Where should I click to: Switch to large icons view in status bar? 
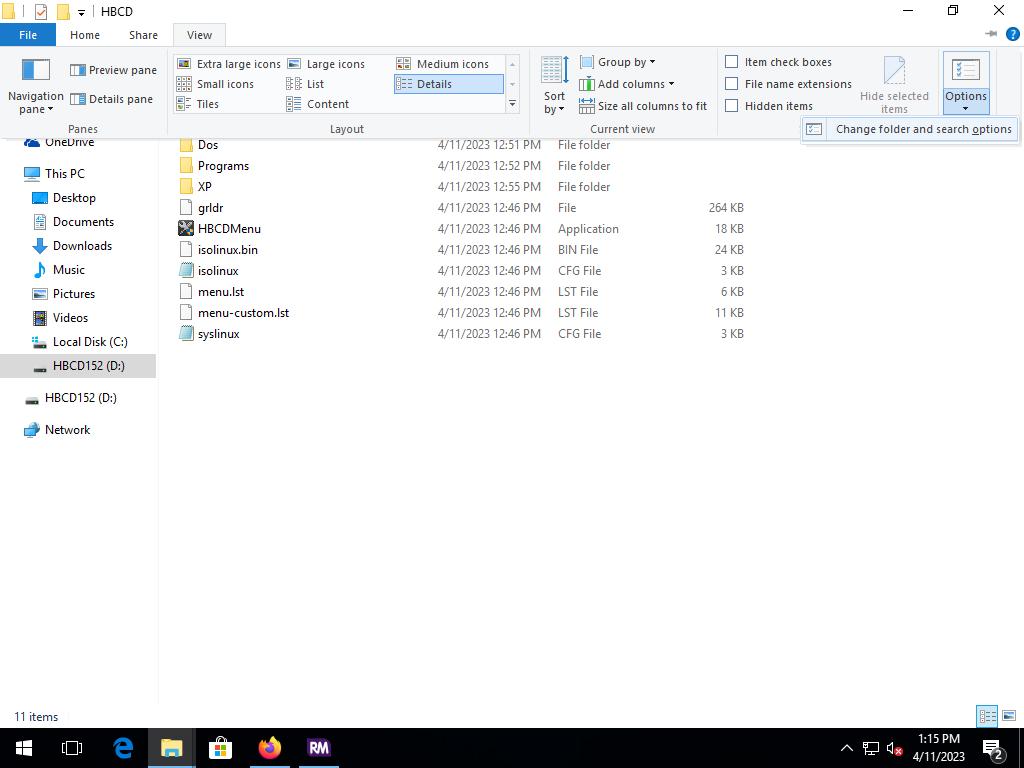coord(1008,716)
